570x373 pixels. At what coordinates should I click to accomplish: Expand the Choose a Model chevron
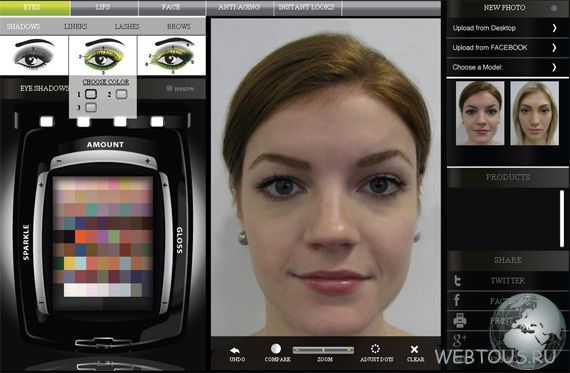point(554,67)
